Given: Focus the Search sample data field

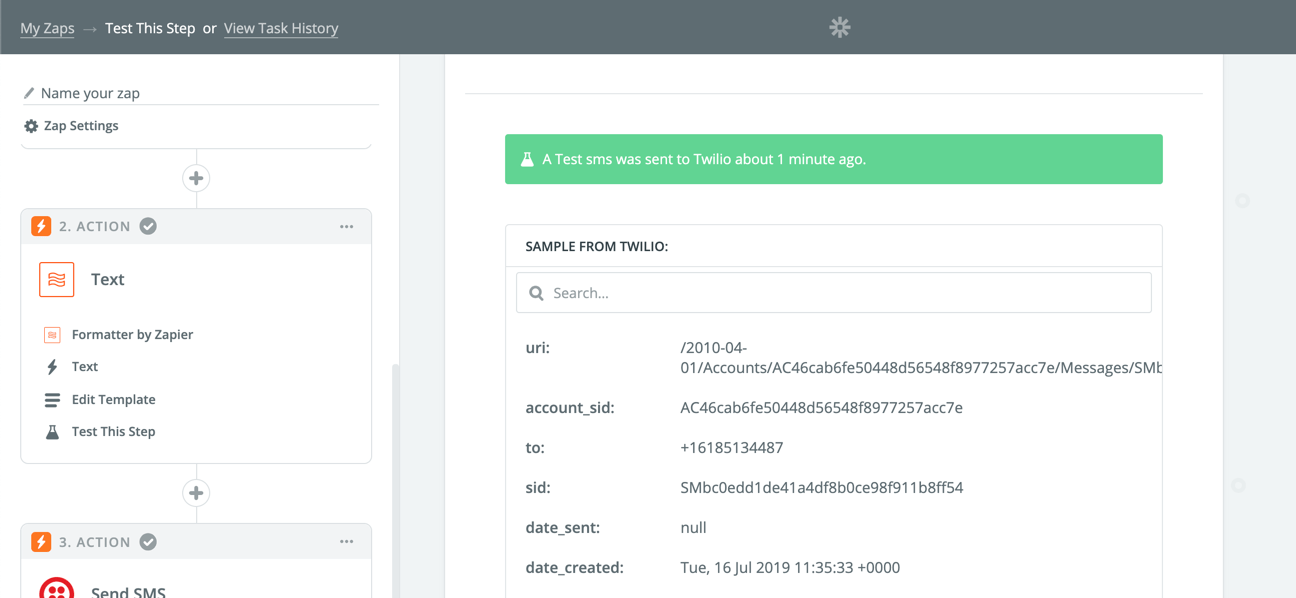Looking at the screenshot, I should [834, 293].
